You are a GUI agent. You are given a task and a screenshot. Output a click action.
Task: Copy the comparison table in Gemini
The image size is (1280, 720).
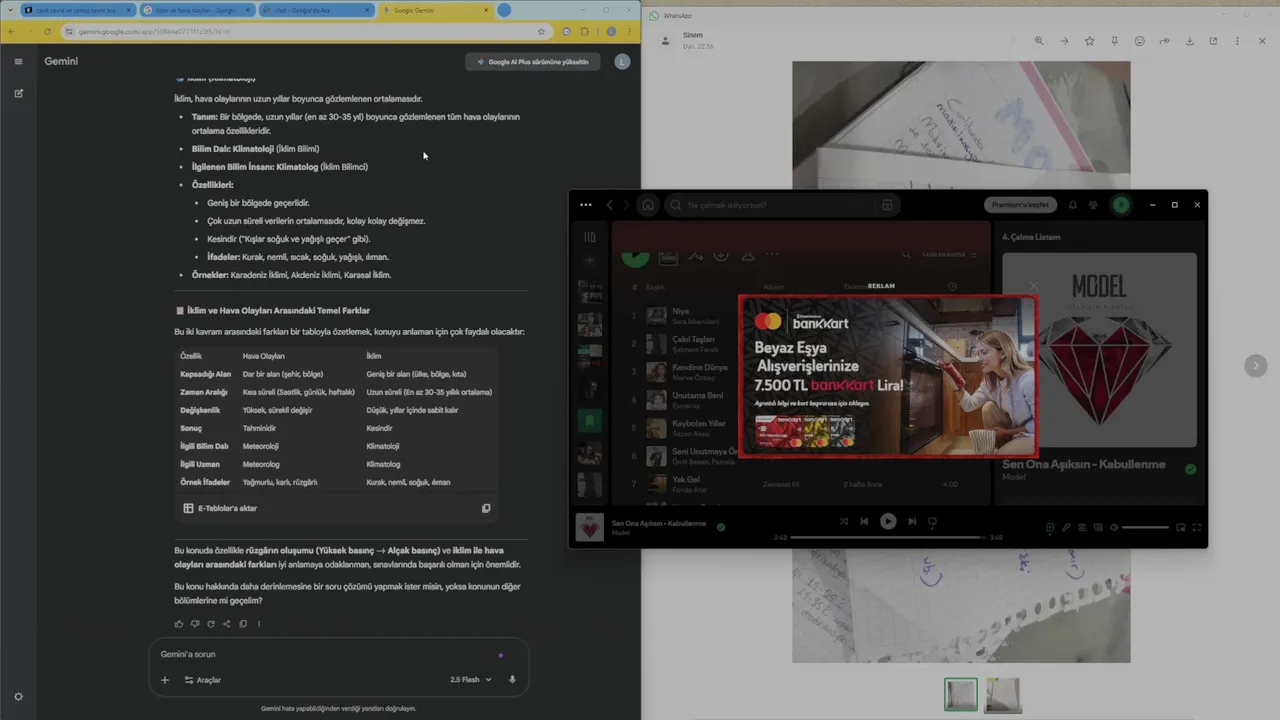[x=486, y=508]
